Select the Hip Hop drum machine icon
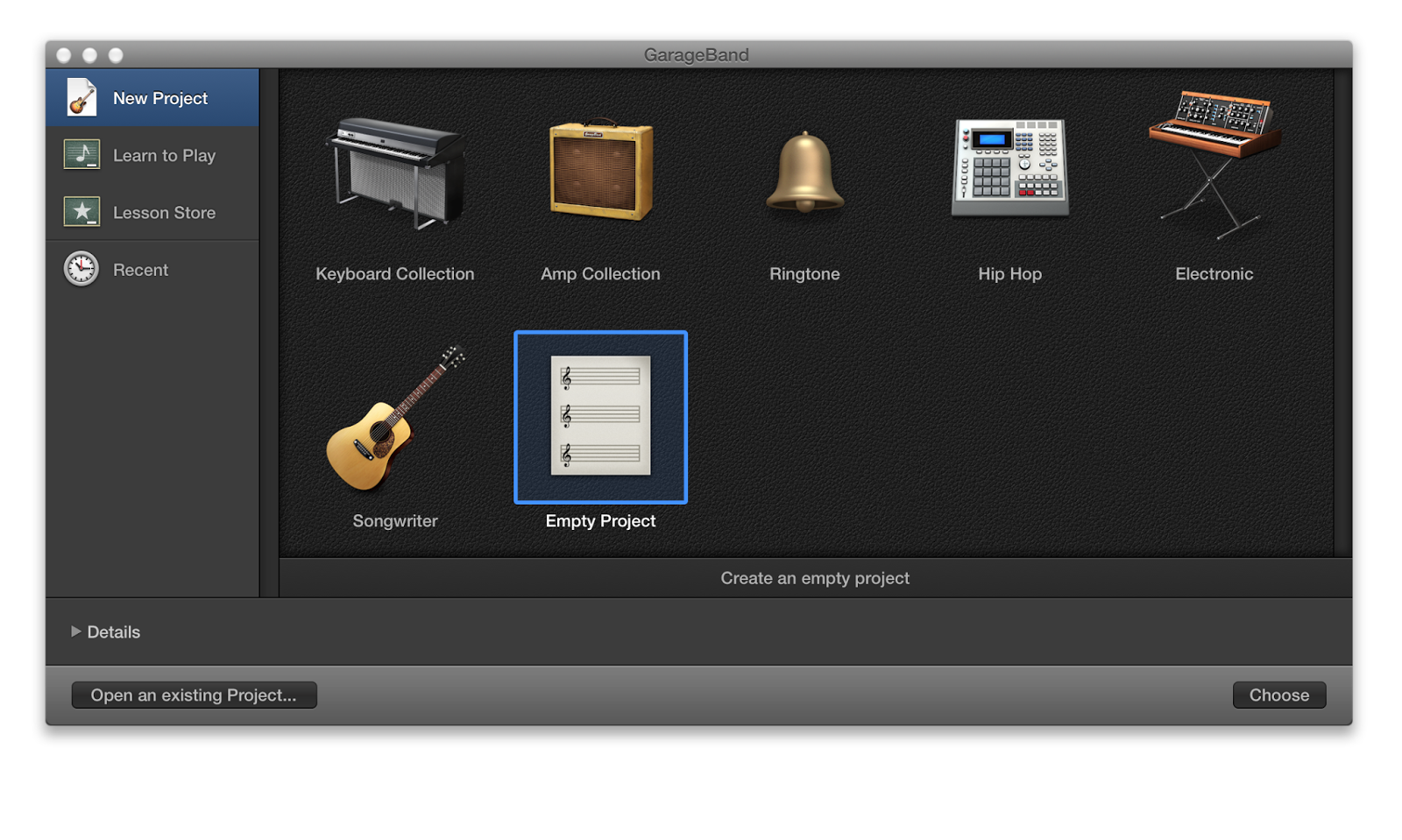This screenshot has height=840, width=1402. 1009,166
